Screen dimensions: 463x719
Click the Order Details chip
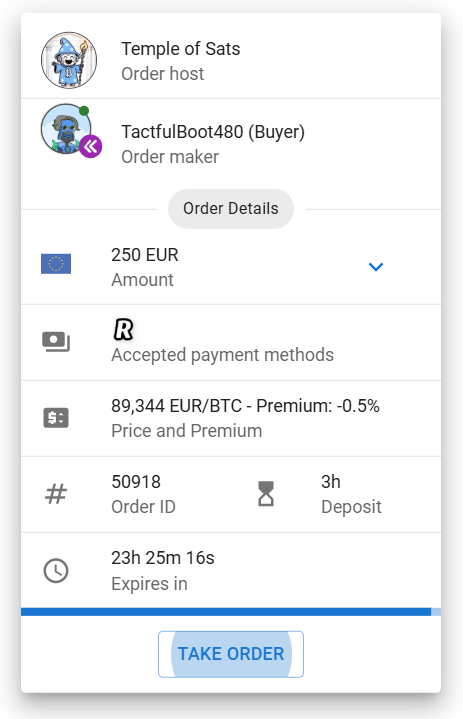(x=231, y=209)
